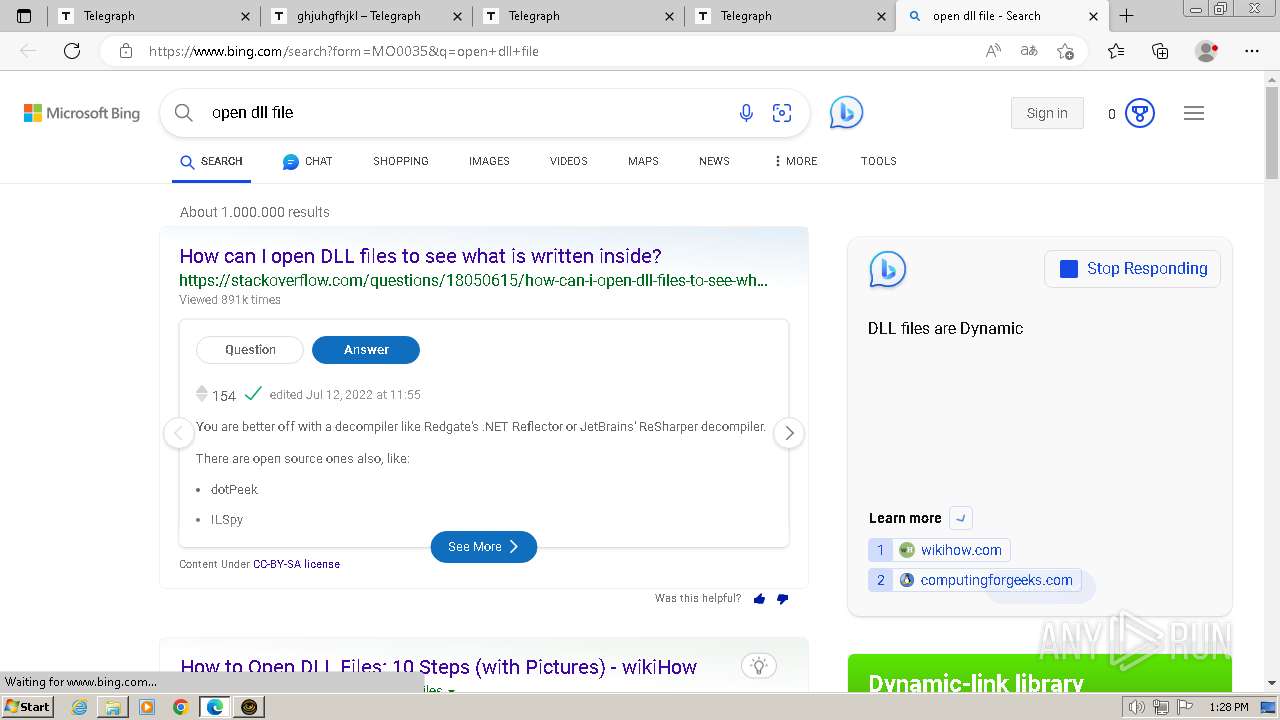Click the browser address bar URL
Screen dimensions: 1280x720
(344, 51)
